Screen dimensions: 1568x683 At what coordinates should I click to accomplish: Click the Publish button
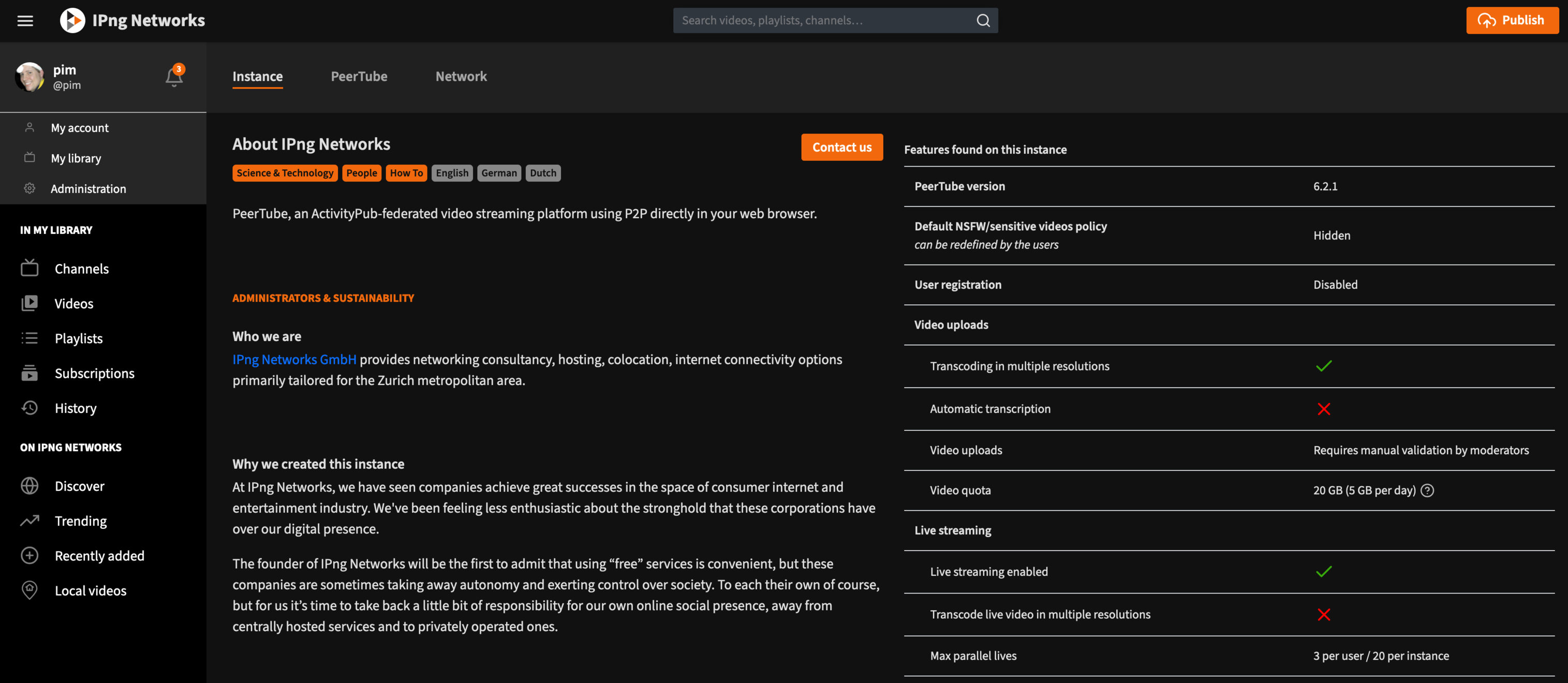pos(1512,21)
